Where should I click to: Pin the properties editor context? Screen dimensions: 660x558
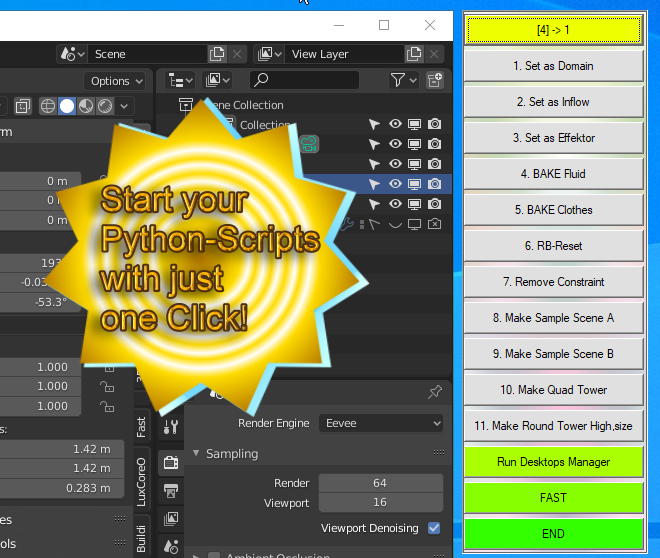pyautogui.click(x=435, y=391)
